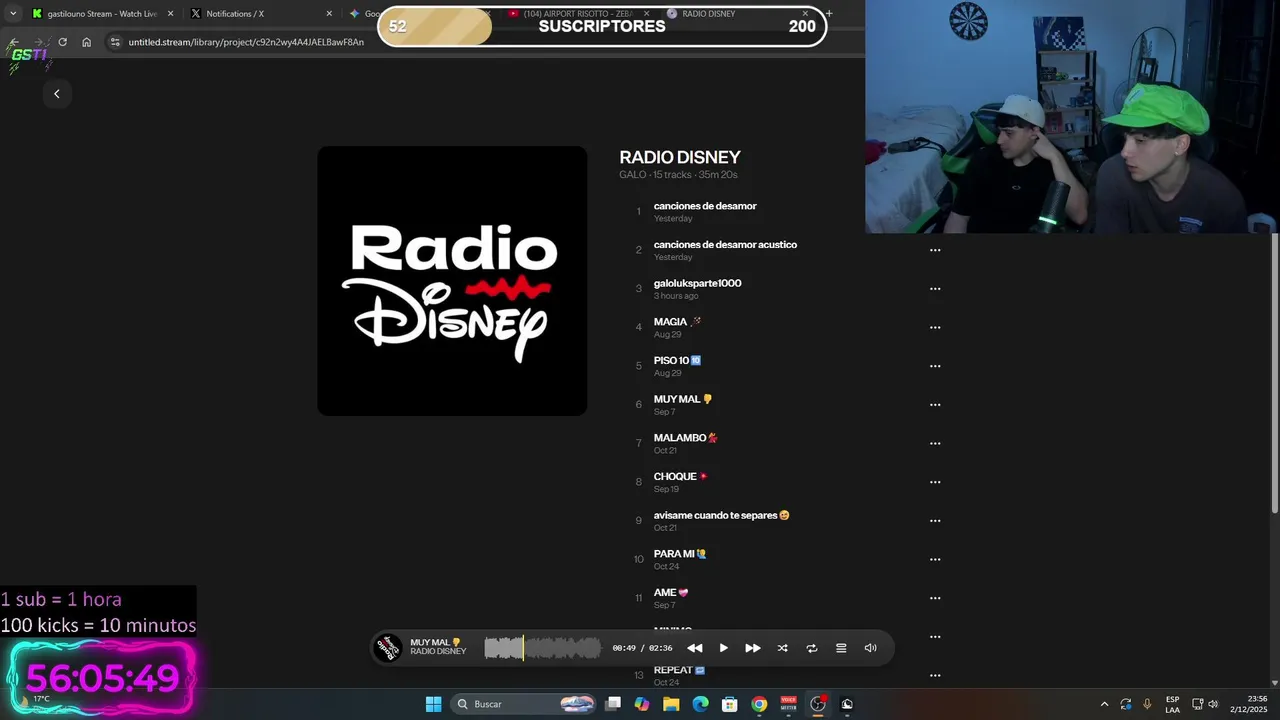Open a new browser tab
Image resolution: width=1280 pixels, height=720 pixels.
[x=828, y=14]
